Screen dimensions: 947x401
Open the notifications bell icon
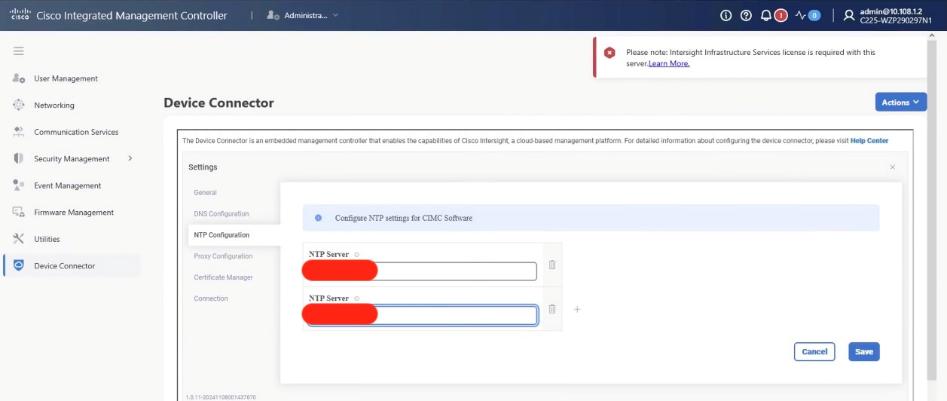[x=766, y=16]
